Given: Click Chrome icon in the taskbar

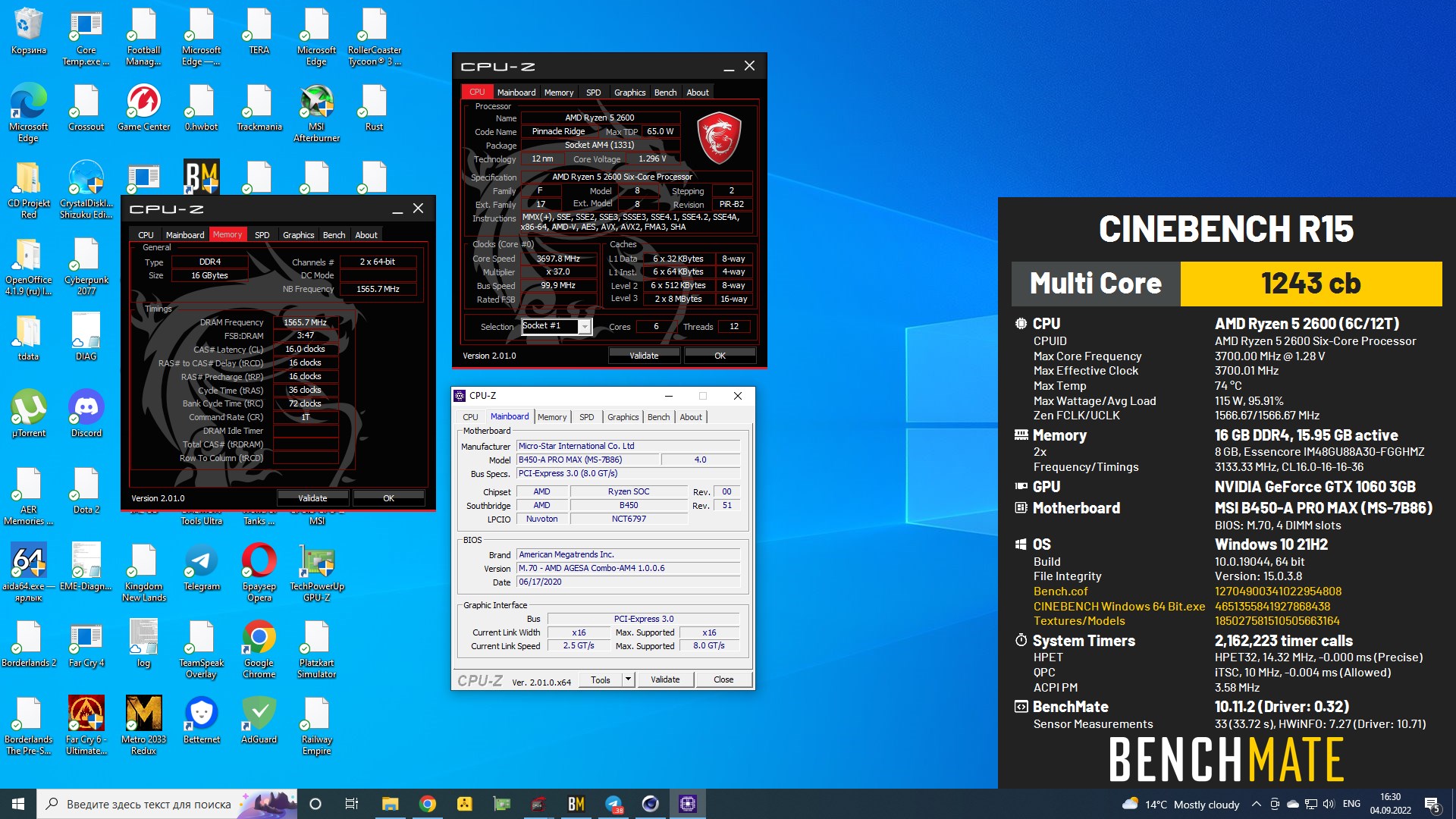Looking at the screenshot, I should (x=428, y=804).
